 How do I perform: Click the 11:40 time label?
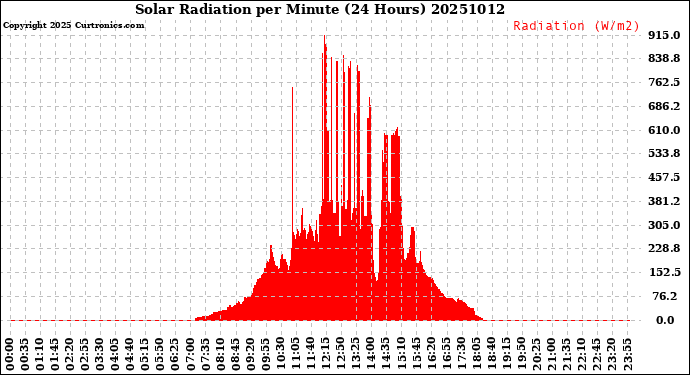(x=311, y=355)
